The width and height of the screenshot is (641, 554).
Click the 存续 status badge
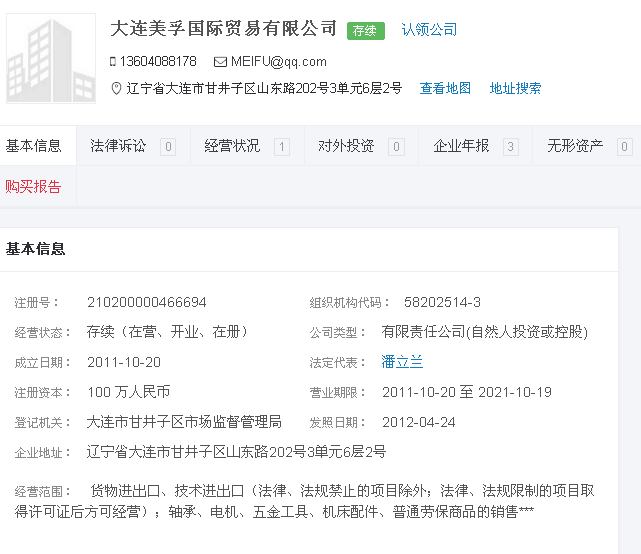point(366,30)
